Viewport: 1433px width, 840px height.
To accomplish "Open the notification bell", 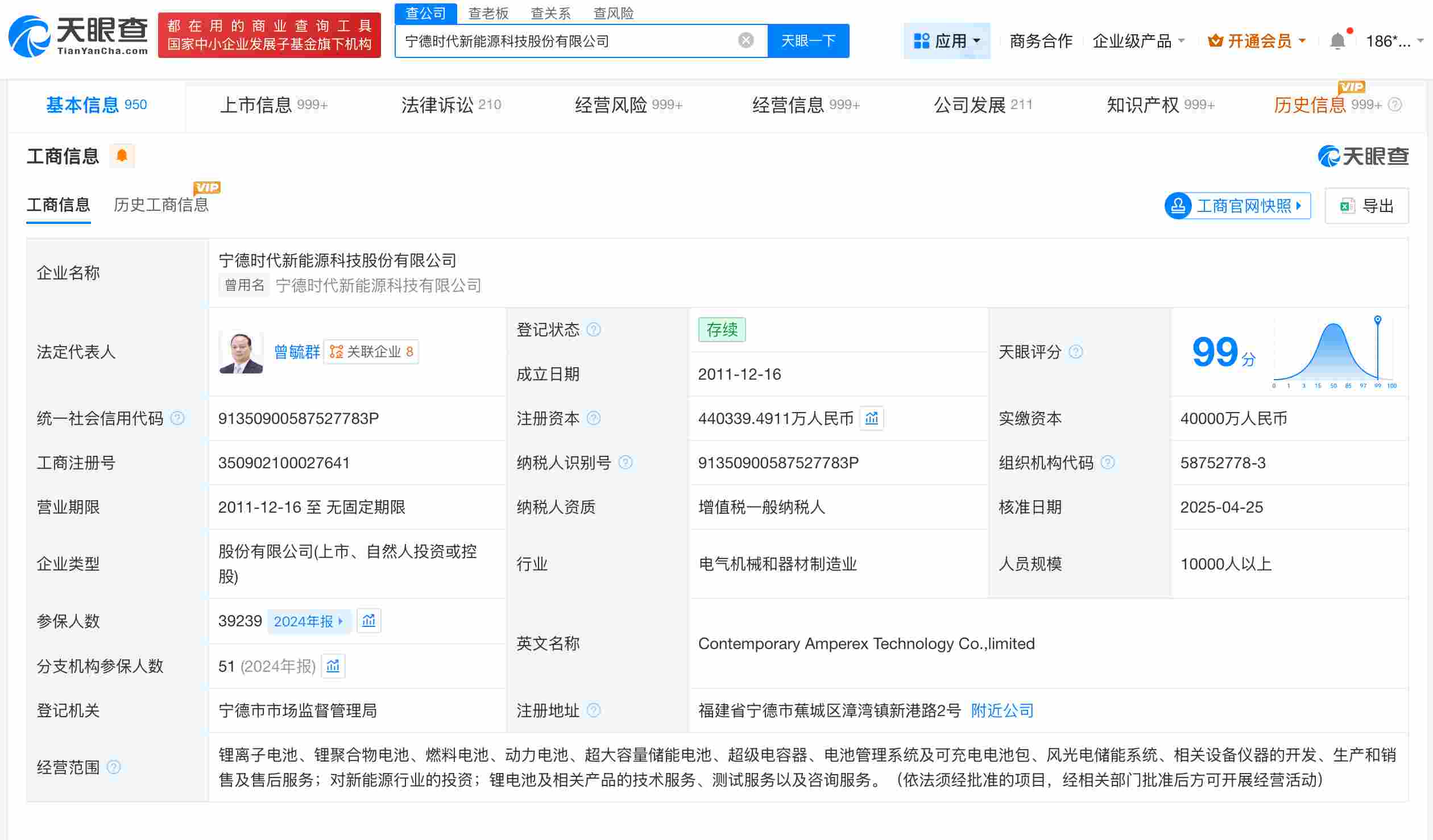I will click(1337, 40).
